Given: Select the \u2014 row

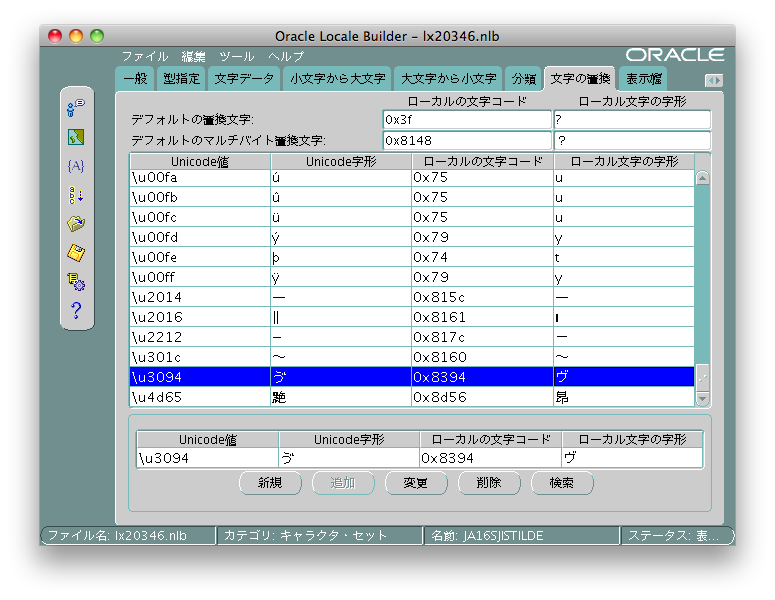Looking at the screenshot, I should pyautogui.click(x=412, y=298).
